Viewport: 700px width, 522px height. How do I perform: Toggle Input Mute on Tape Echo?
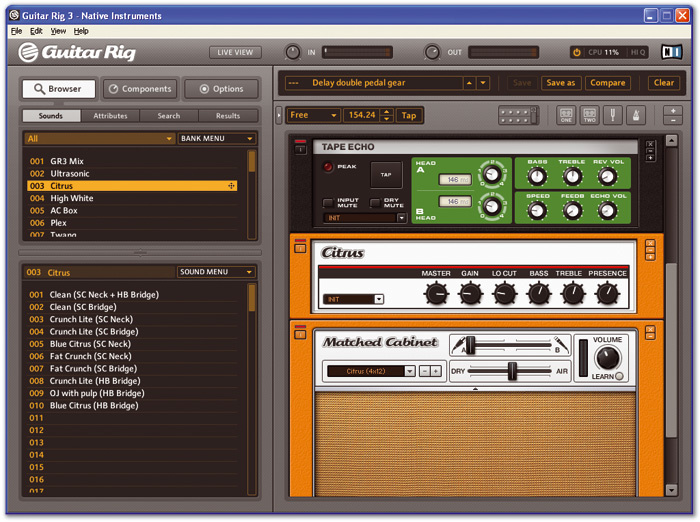(x=328, y=202)
